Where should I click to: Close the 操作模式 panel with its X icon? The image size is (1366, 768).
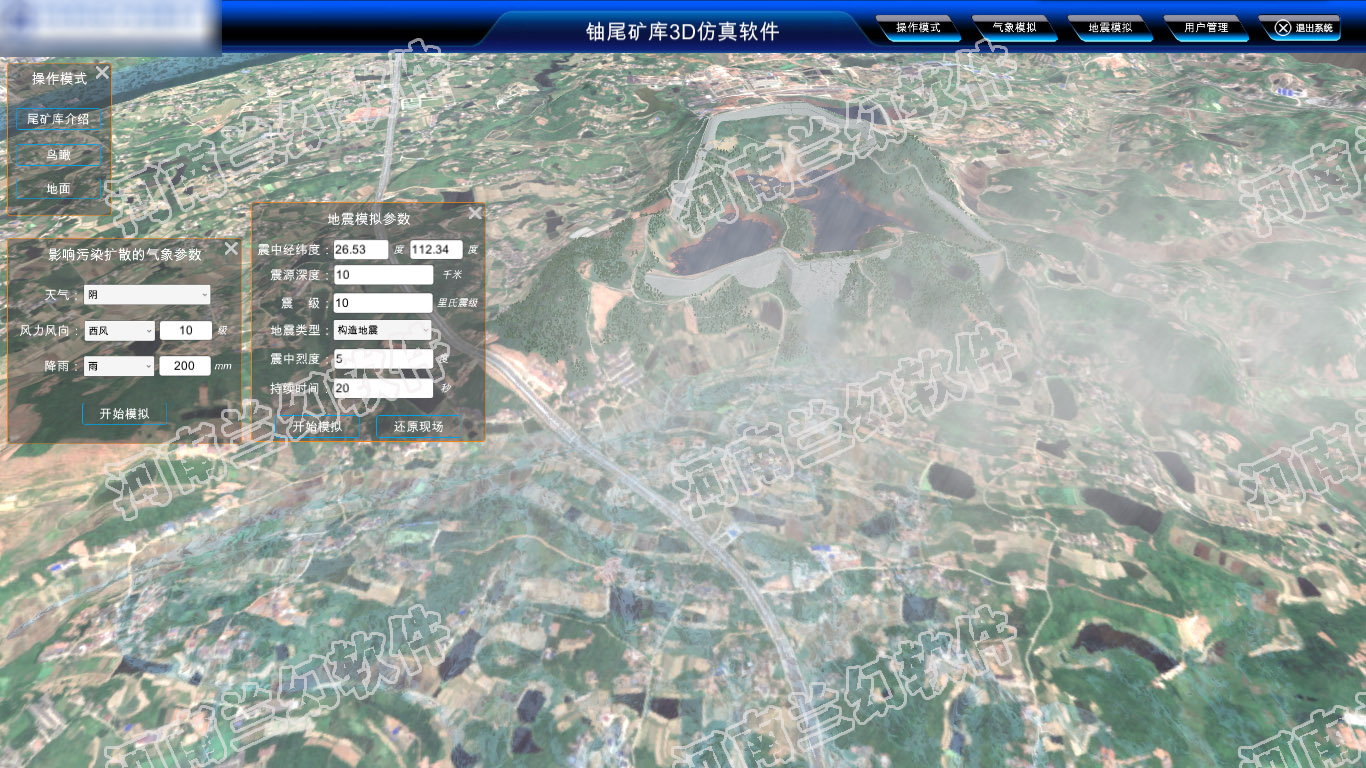[x=102, y=72]
